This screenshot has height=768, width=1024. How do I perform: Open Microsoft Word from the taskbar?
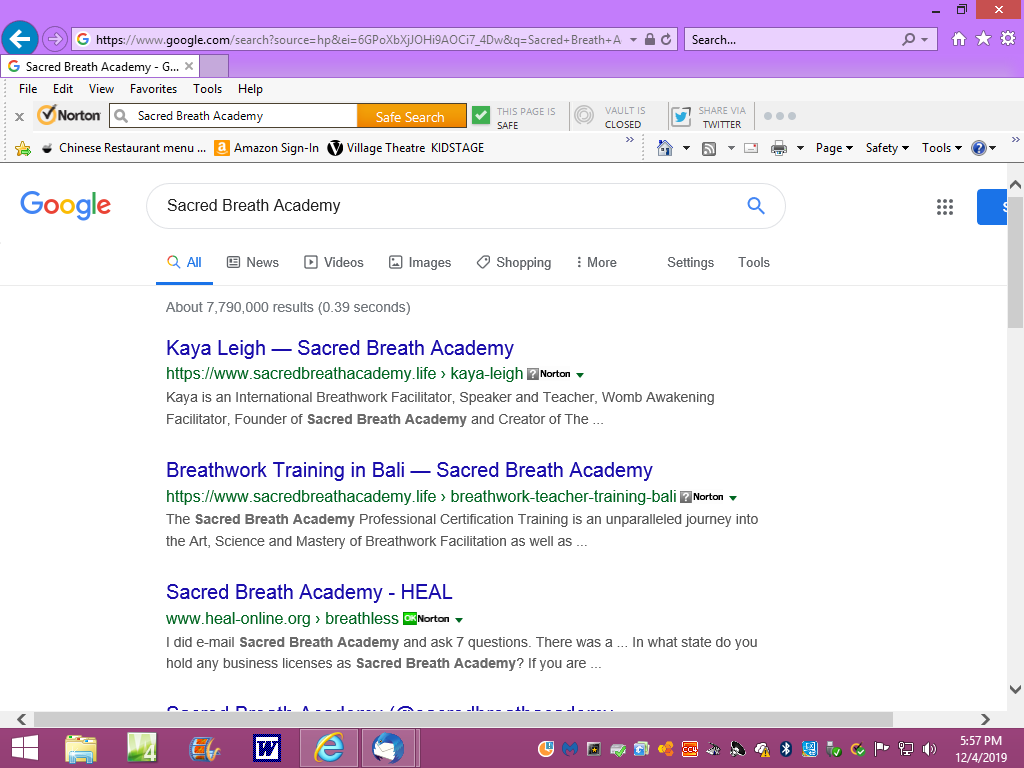coord(267,748)
